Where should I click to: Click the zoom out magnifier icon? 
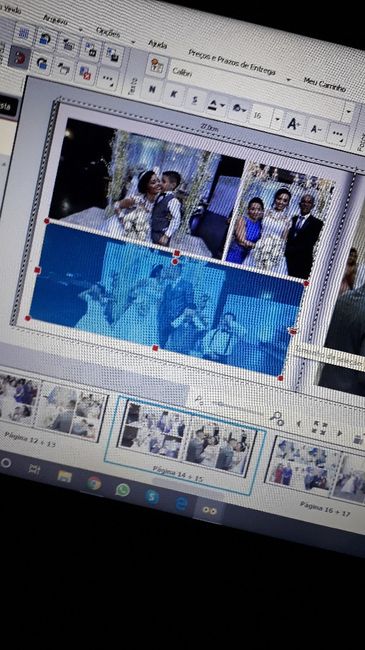coord(199,399)
